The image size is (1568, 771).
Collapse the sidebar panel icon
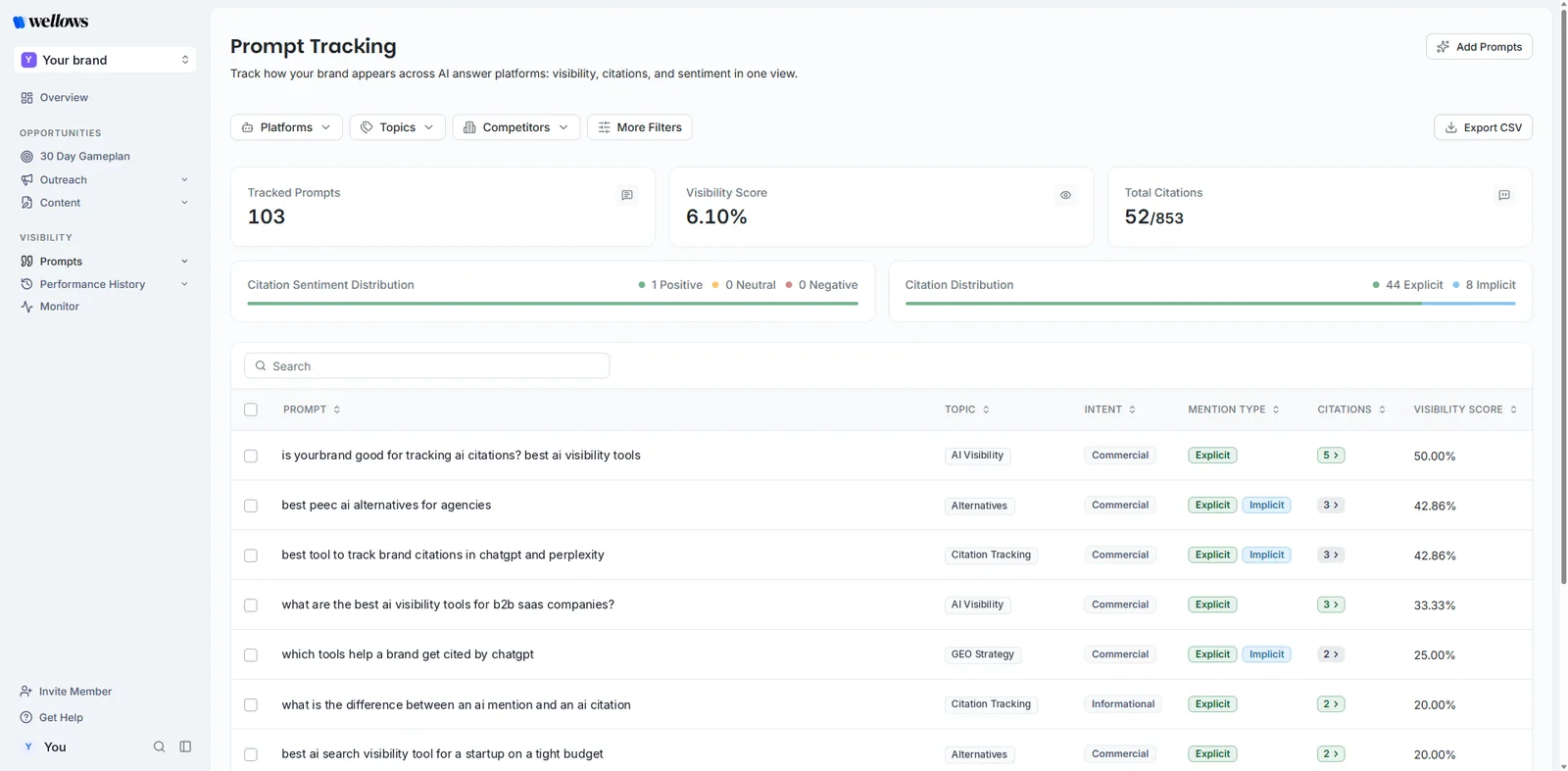[x=185, y=747]
